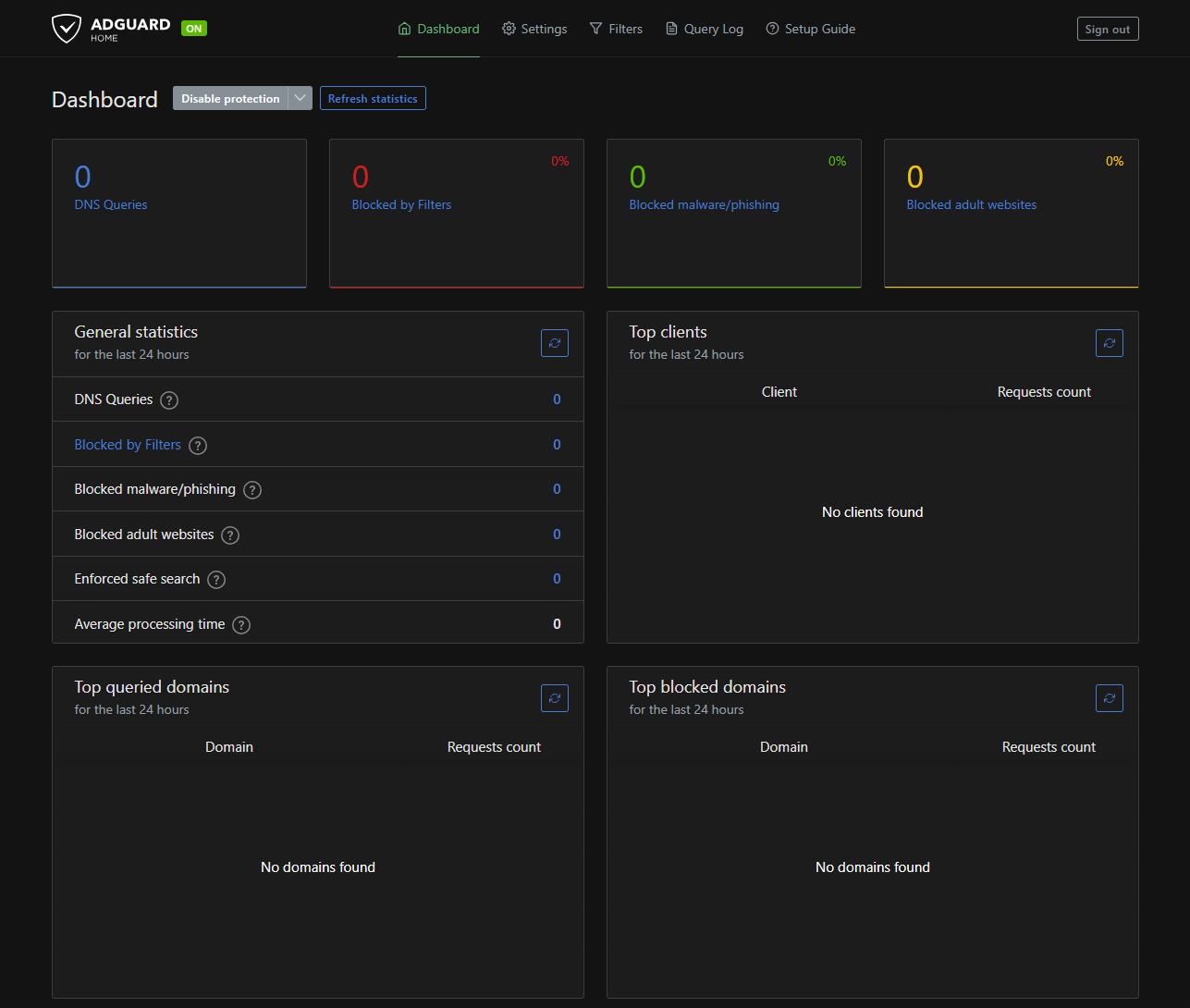
Task: Go to the Query Log tab
Action: coord(704,29)
